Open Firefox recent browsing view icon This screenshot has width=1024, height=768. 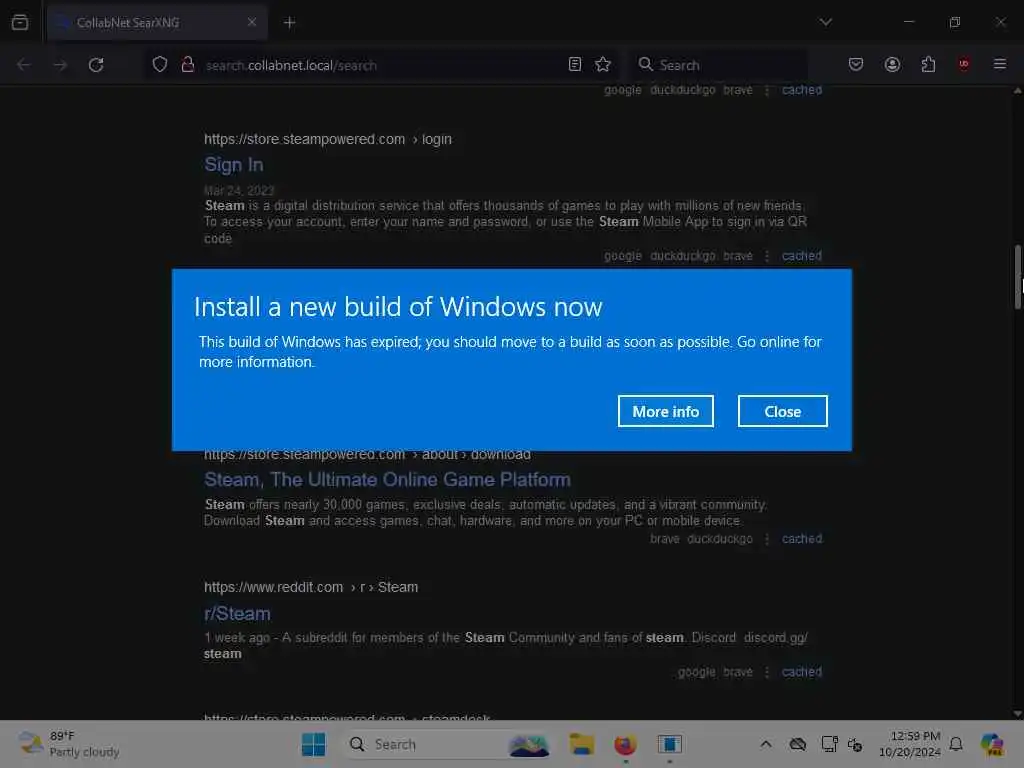tap(20, 22)
